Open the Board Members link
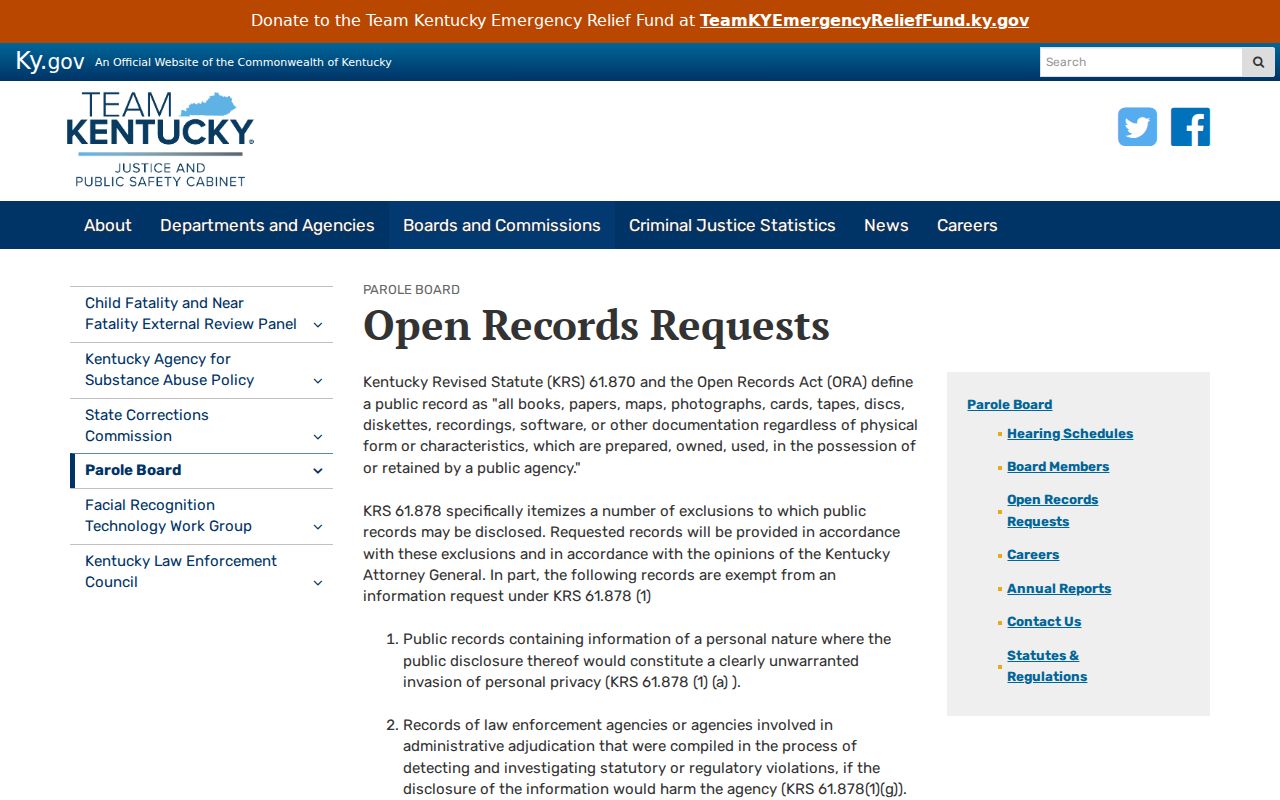Image resolution: width=1280 pixels, height=800 pixels. [1058, 466]
